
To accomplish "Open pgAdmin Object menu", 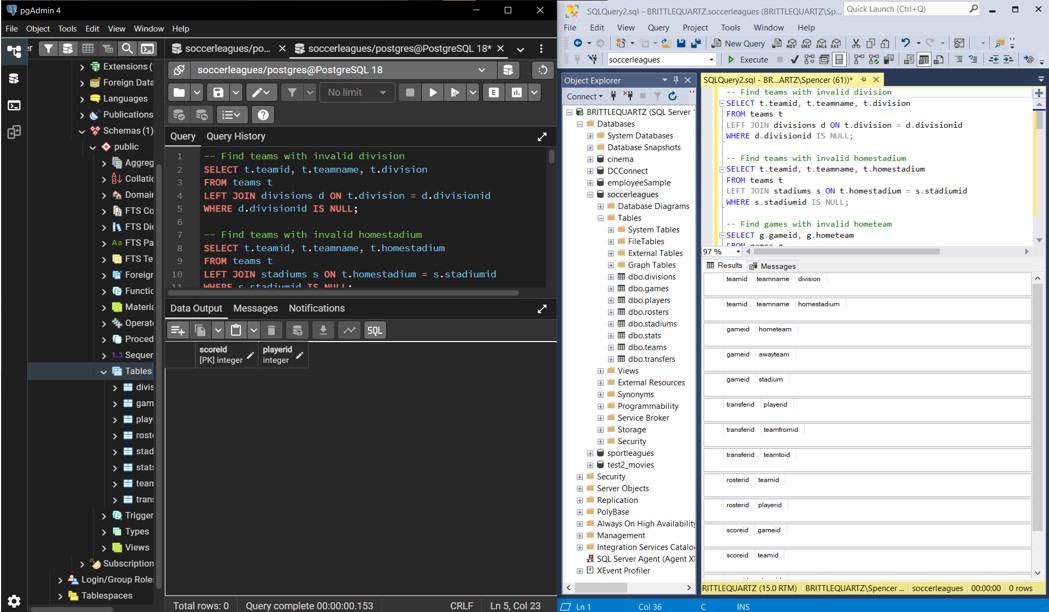I will [37, 29].
